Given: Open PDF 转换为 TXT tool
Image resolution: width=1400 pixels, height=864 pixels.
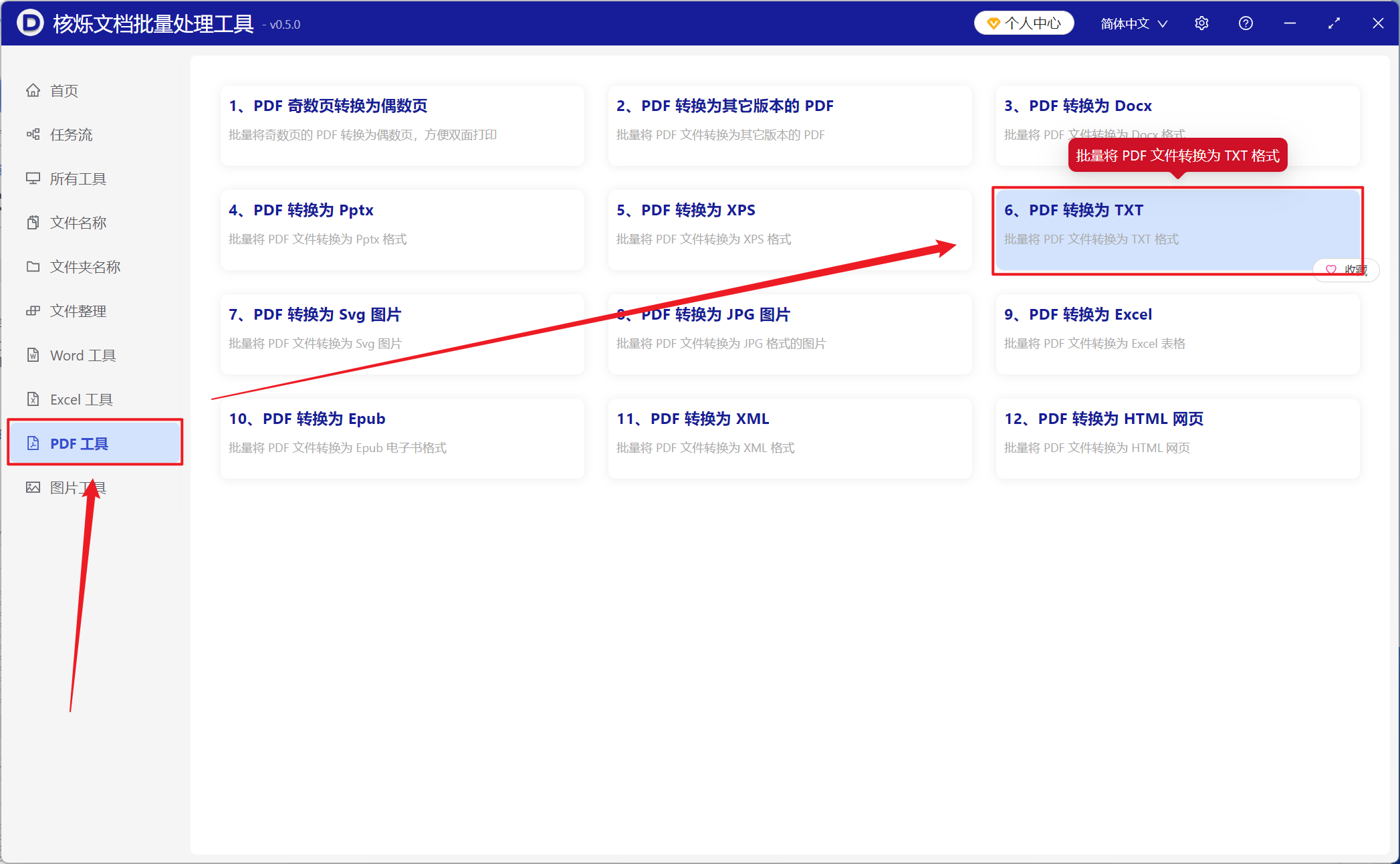Looking at the screenshot, I should tap(1177, 230).
